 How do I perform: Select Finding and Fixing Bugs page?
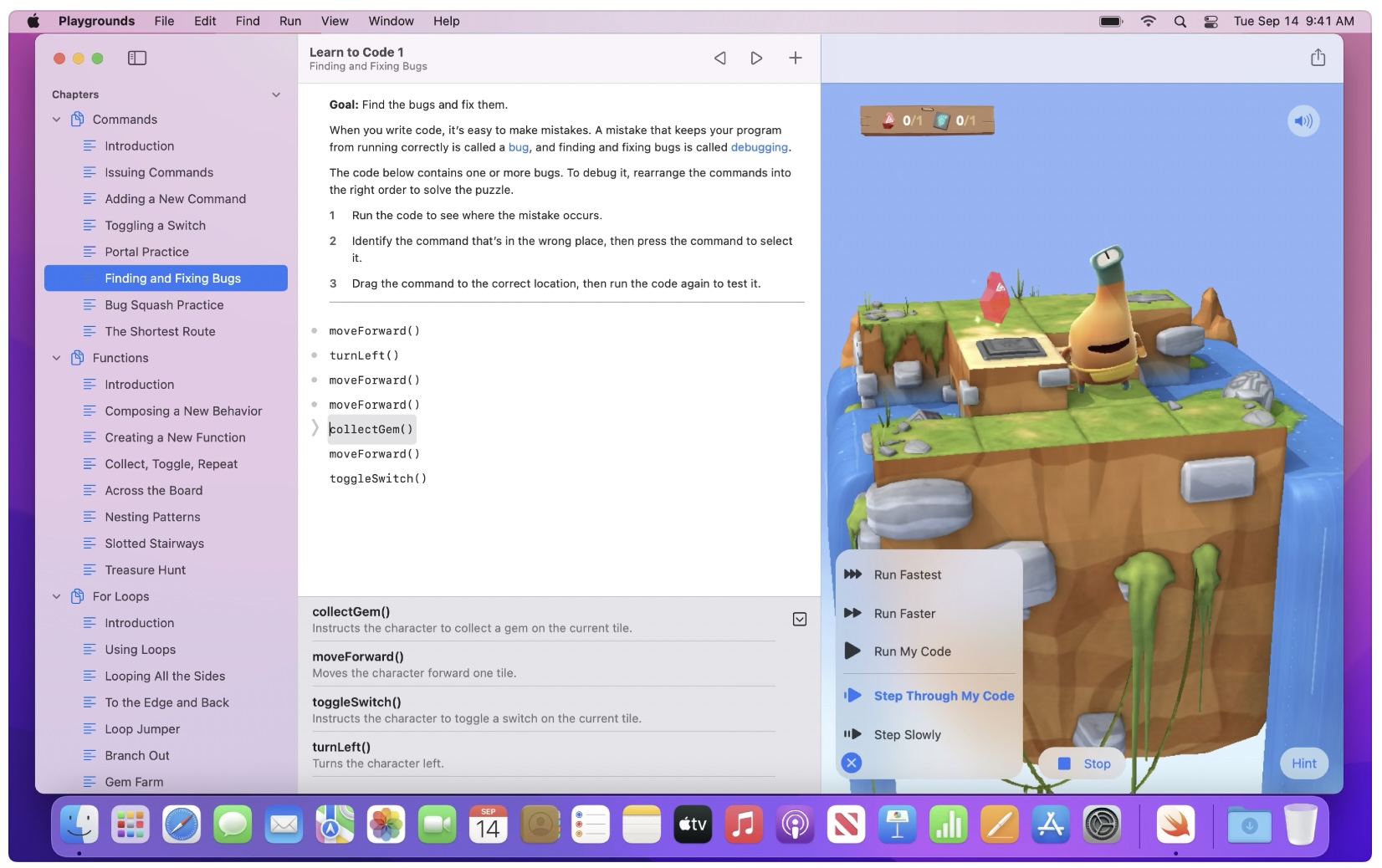click(166, 278)
